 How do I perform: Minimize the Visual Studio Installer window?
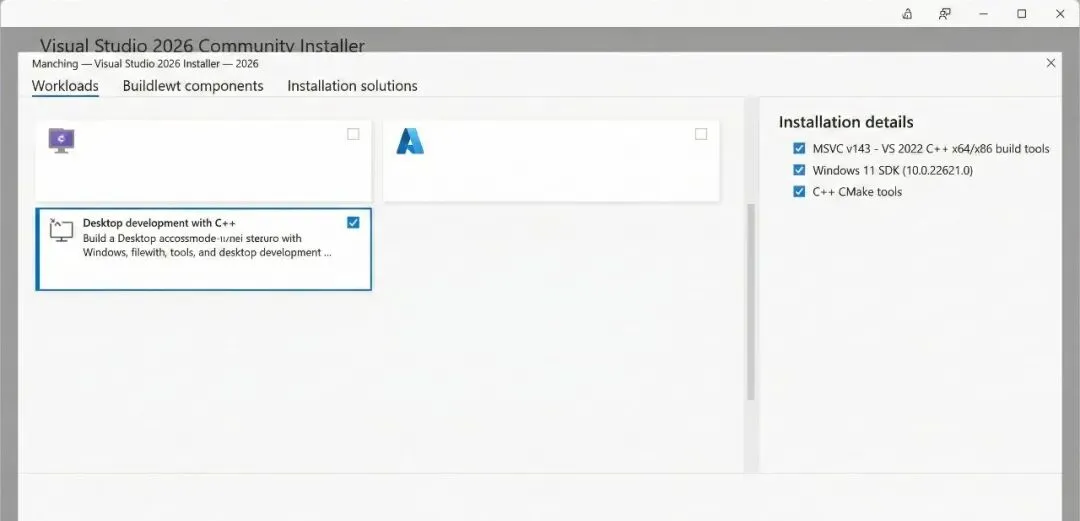click(x=984, y=14)
